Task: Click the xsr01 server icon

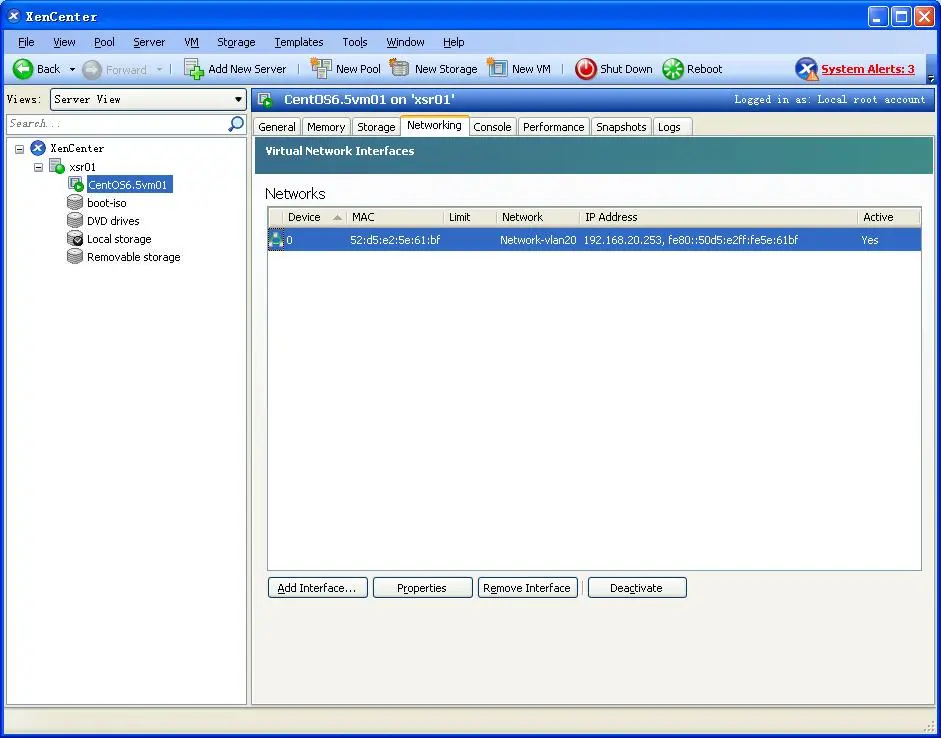Action: coord(56,166)
